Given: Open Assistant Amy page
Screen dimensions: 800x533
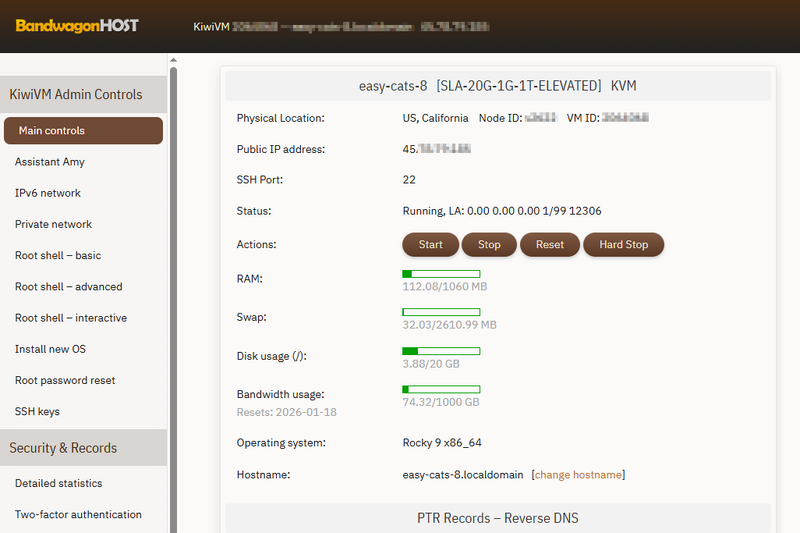Looking at the screenshot, I should [x=49, y=162].
